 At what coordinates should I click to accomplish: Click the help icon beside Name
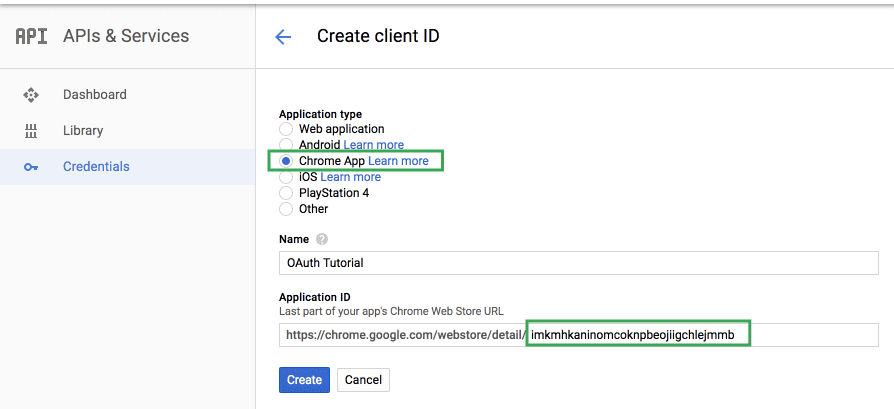(x=321, y=240)
